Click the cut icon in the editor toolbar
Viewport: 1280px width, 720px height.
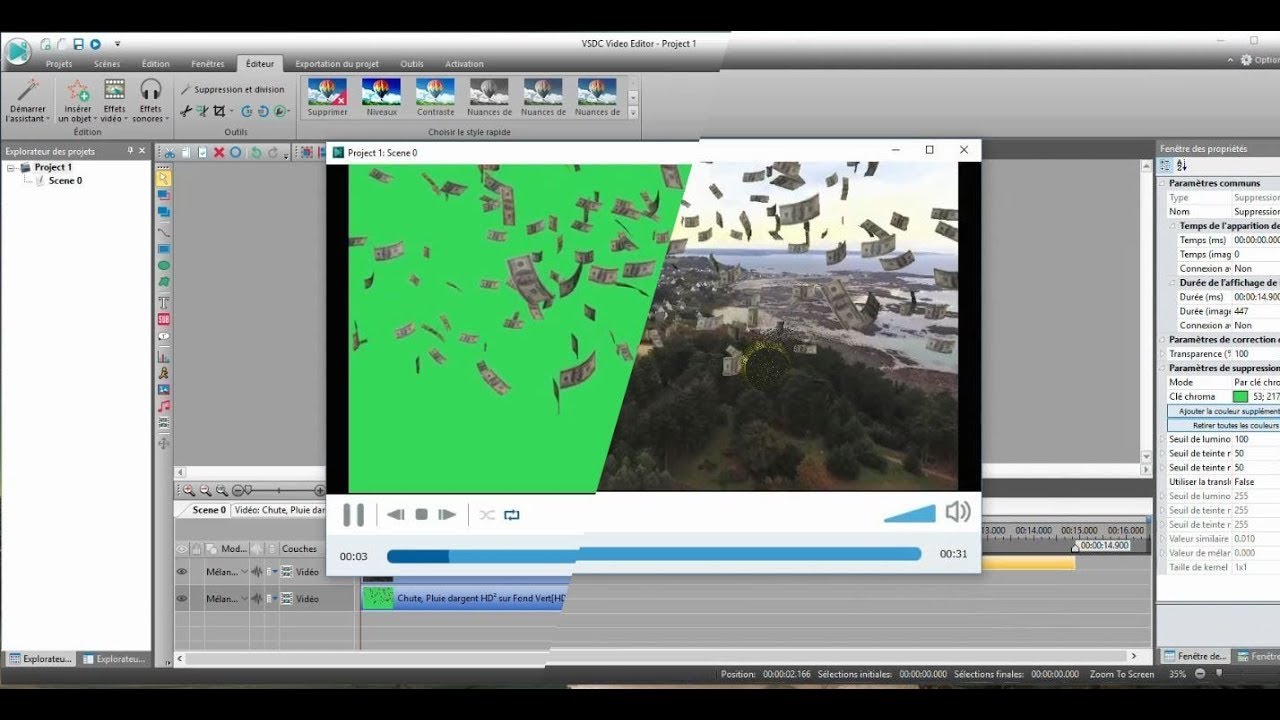[170, 153]
